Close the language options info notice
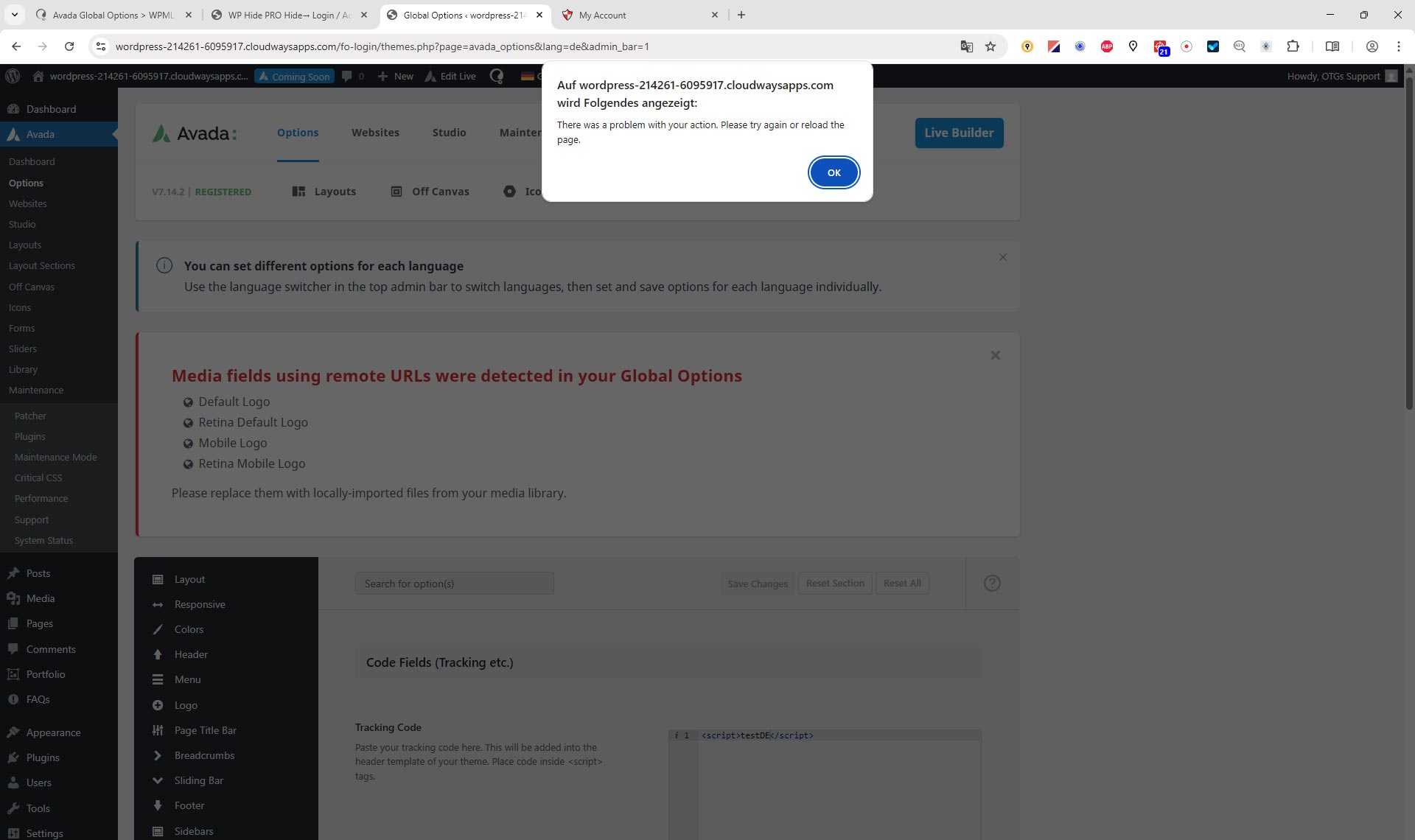The width and height of the screenshot is (1415, 840). [x=1002, y=257]
